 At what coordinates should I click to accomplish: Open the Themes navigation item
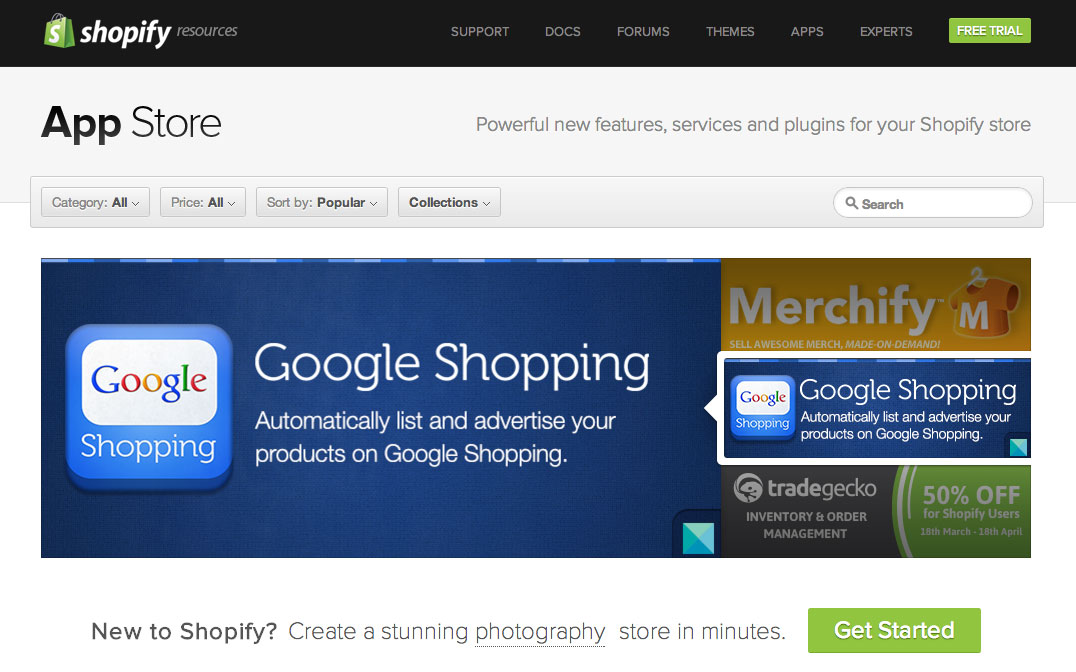(730, 32)
